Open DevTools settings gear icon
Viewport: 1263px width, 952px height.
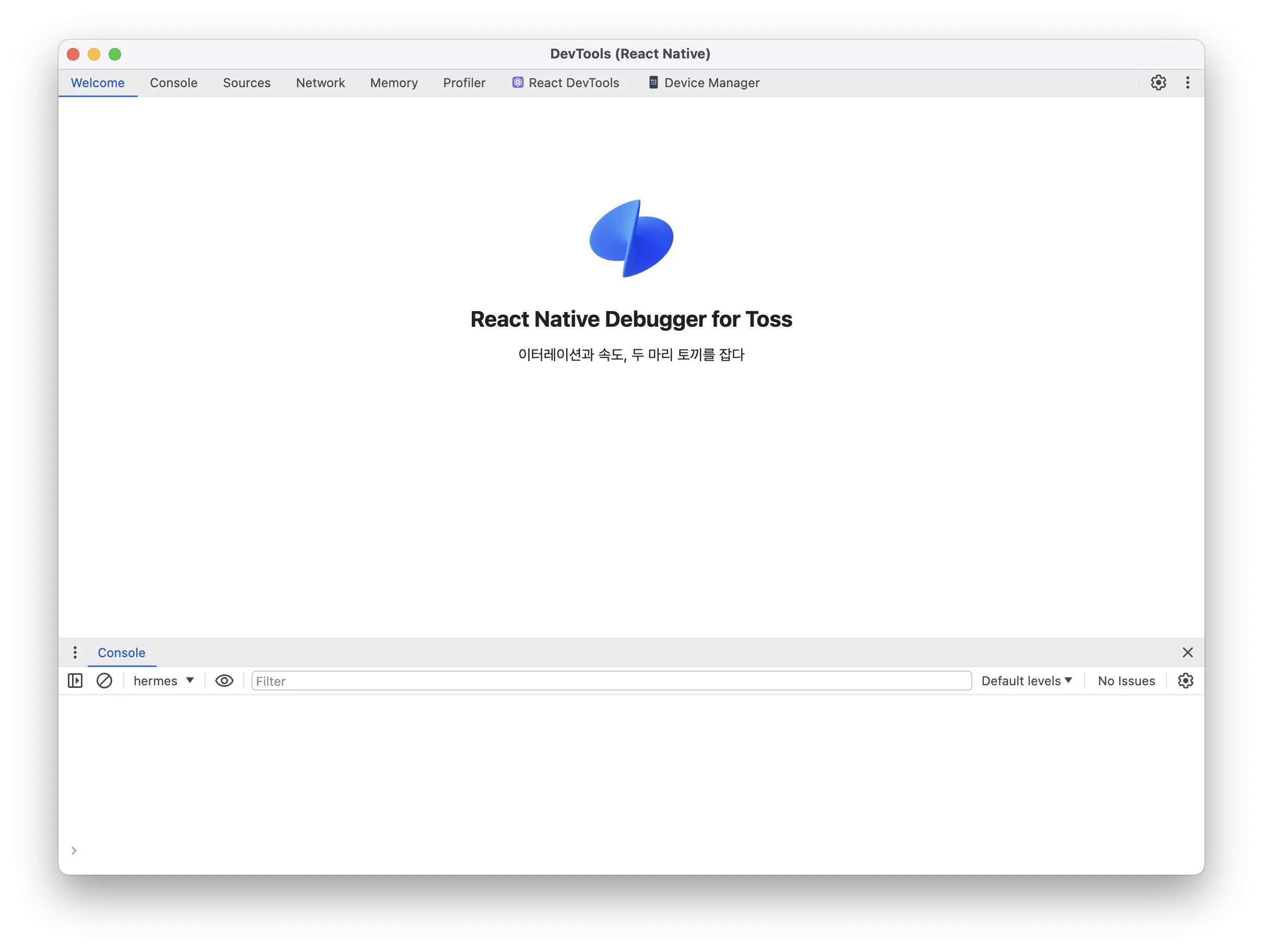pos(1158,83)
